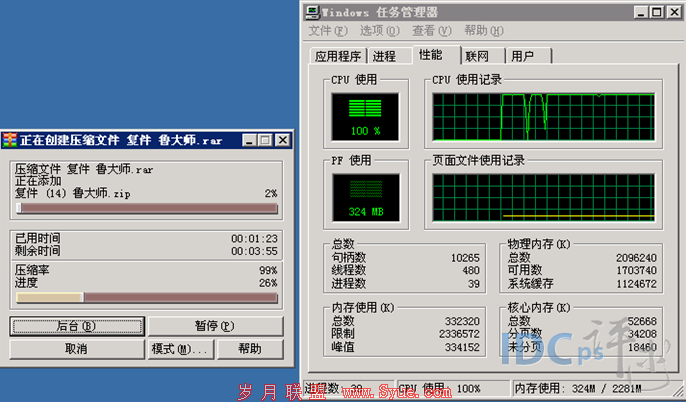686x402 pixels.
Task: Click the 核心内存 总数 value 52668
Action: pyautogui.click(x=642, y=322)
